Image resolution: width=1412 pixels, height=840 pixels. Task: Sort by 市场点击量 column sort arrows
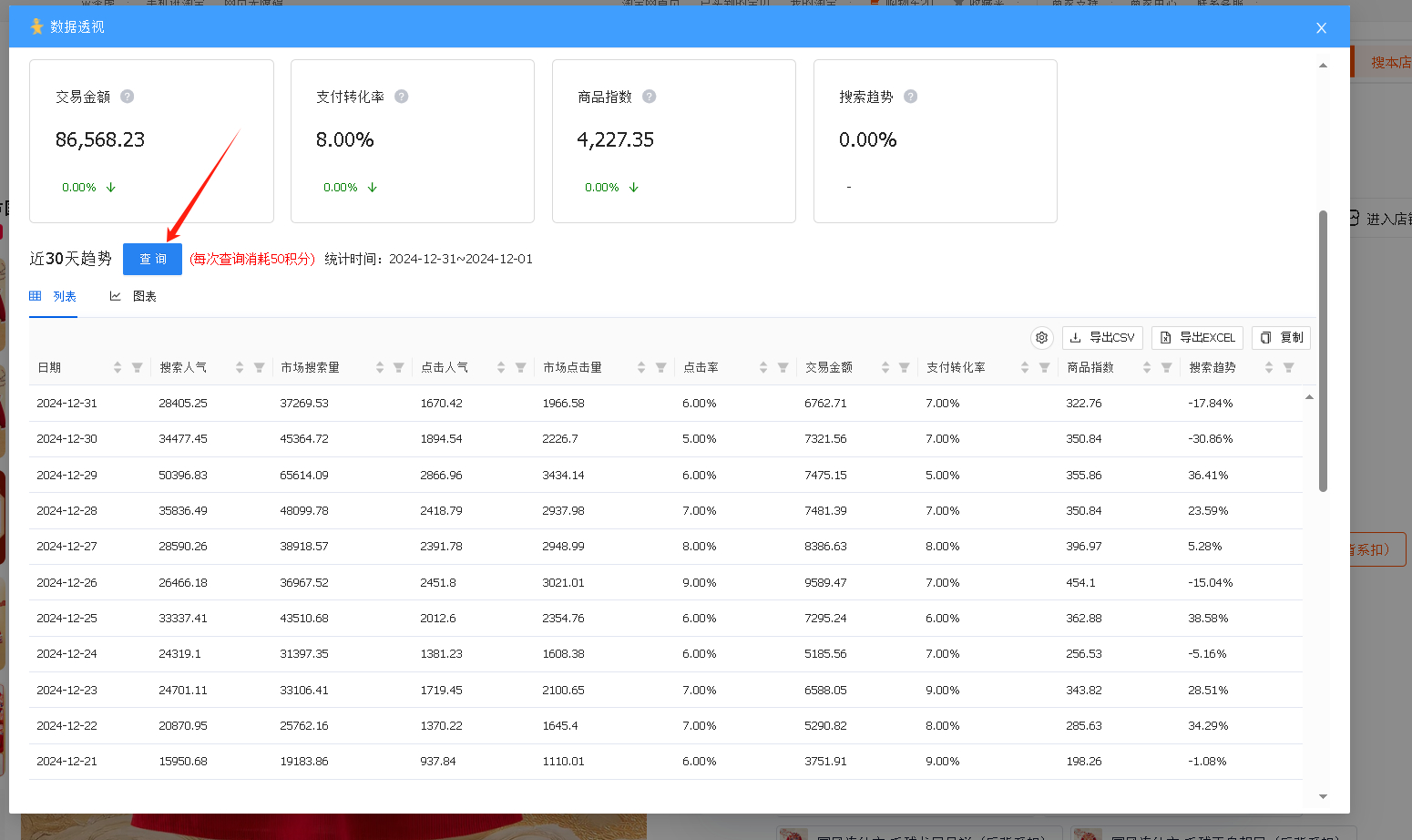tap(641, 367)
